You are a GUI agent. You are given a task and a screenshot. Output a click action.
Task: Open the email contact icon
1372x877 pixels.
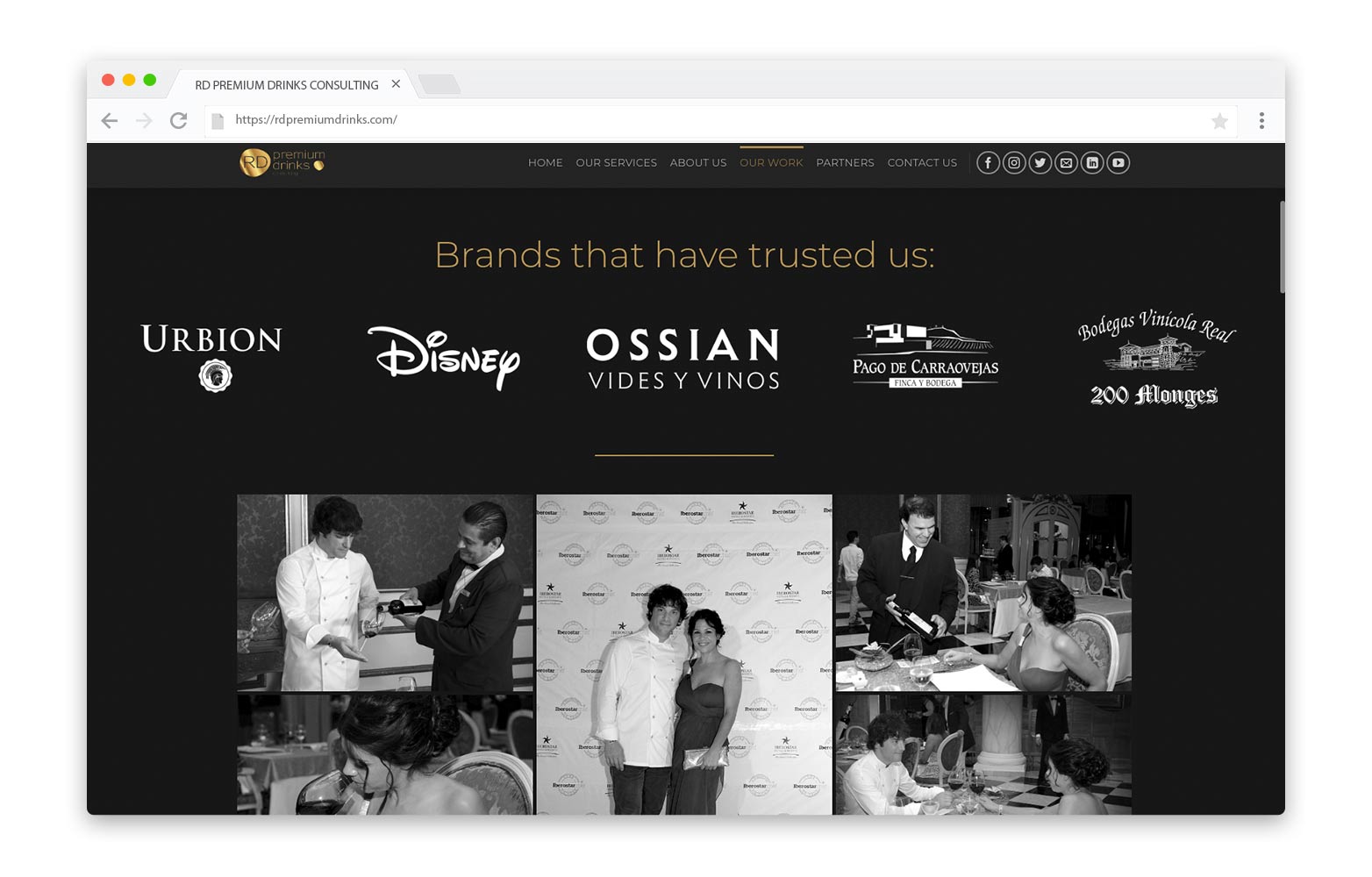coord(1066,162)
